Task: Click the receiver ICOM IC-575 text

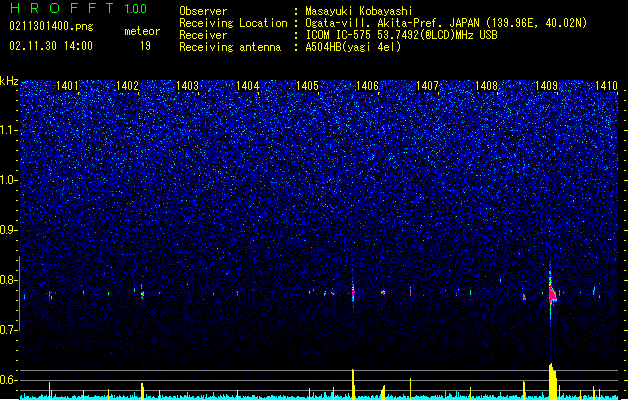Action: click(x=401, y=35)
